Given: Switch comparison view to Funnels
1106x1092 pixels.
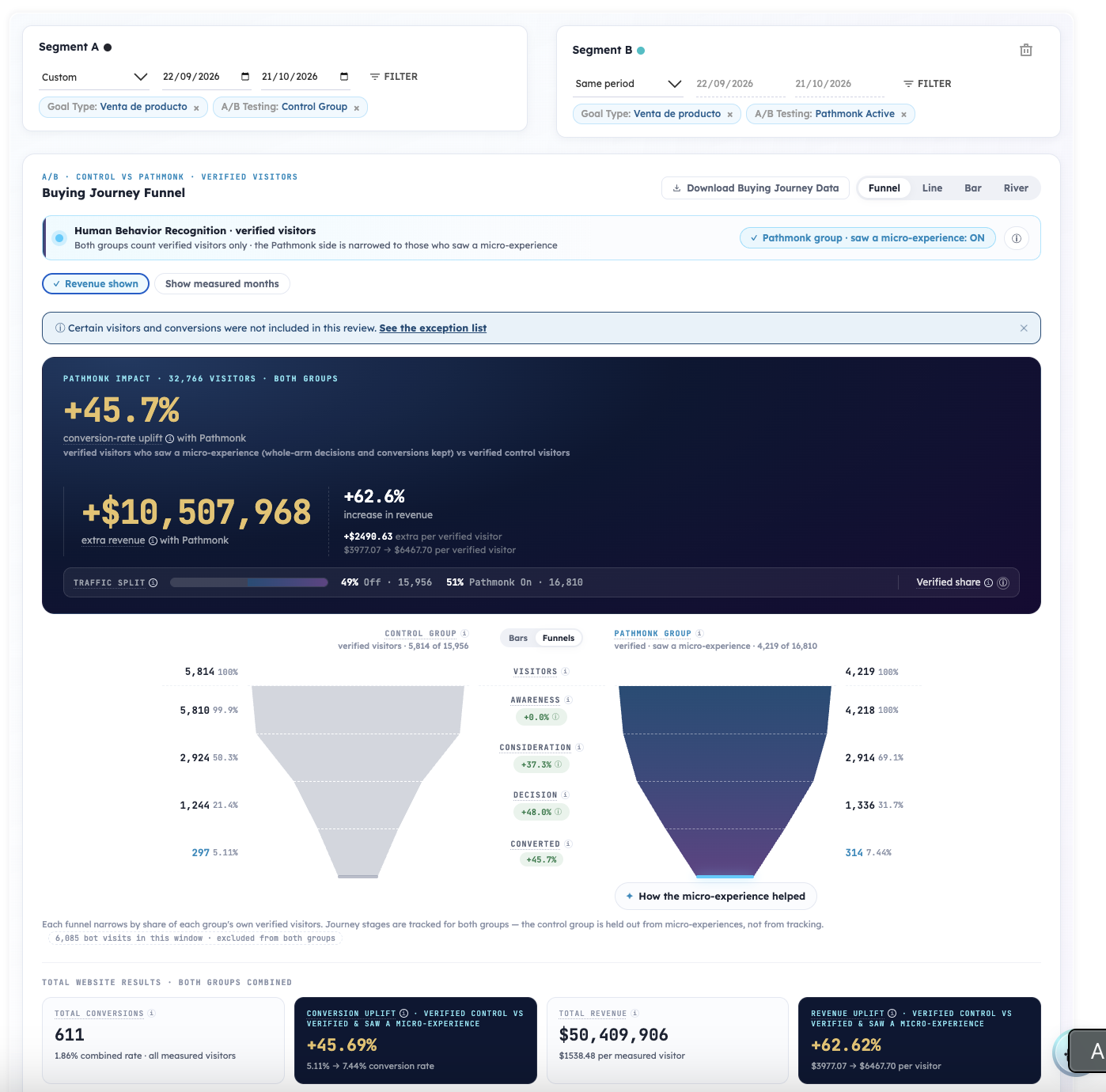Looking at the screenshot, I should tap(559, 638).
